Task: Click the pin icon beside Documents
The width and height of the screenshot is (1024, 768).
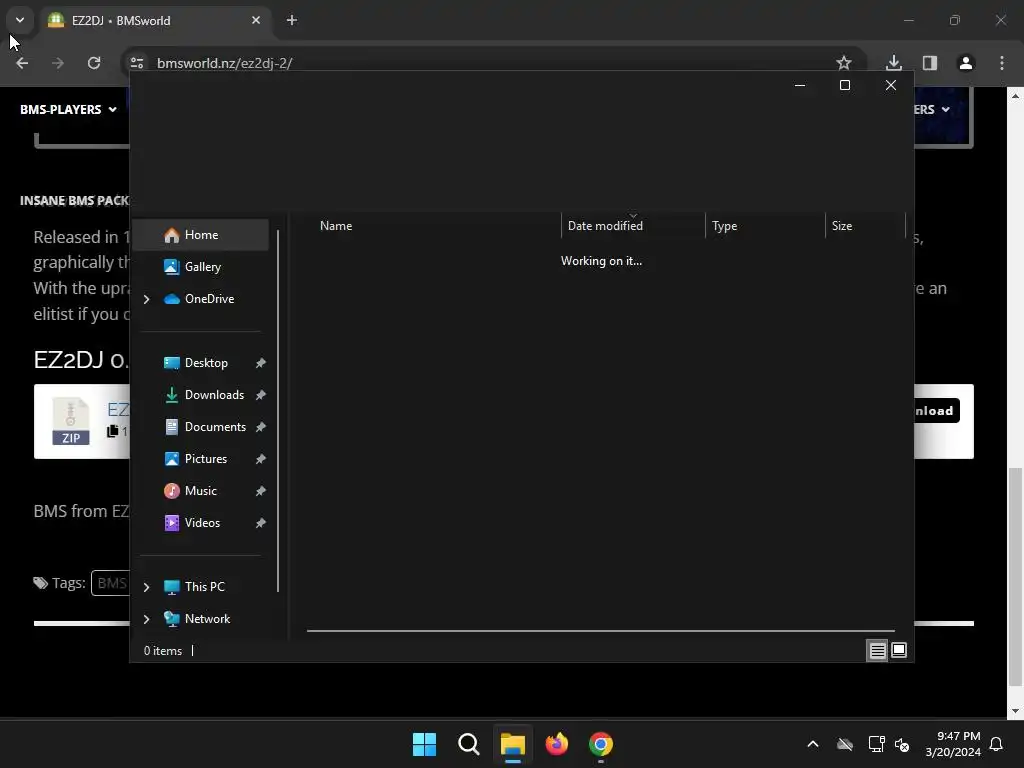Action: (261, 427)
